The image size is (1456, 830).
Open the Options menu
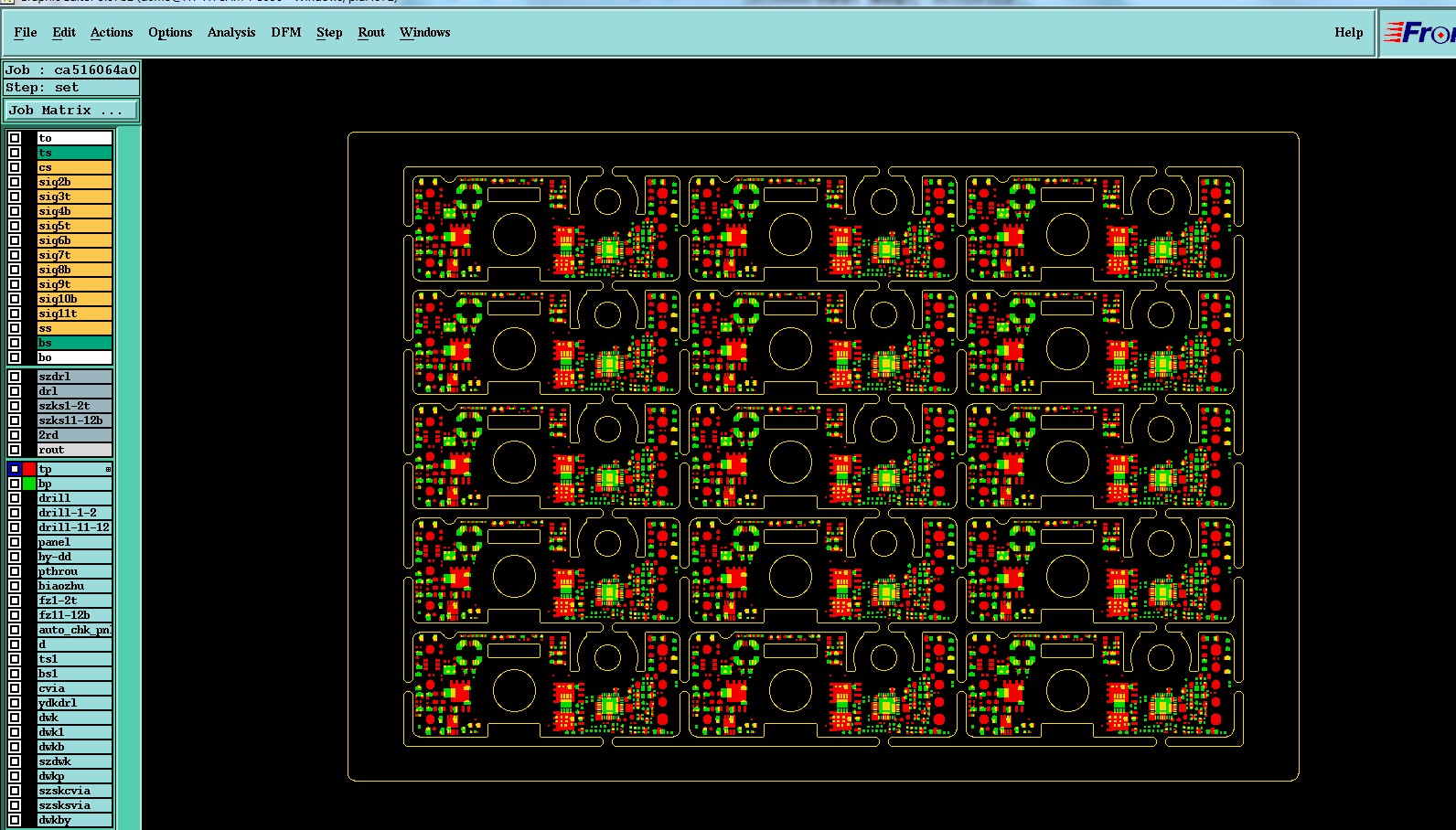[170, 32]
